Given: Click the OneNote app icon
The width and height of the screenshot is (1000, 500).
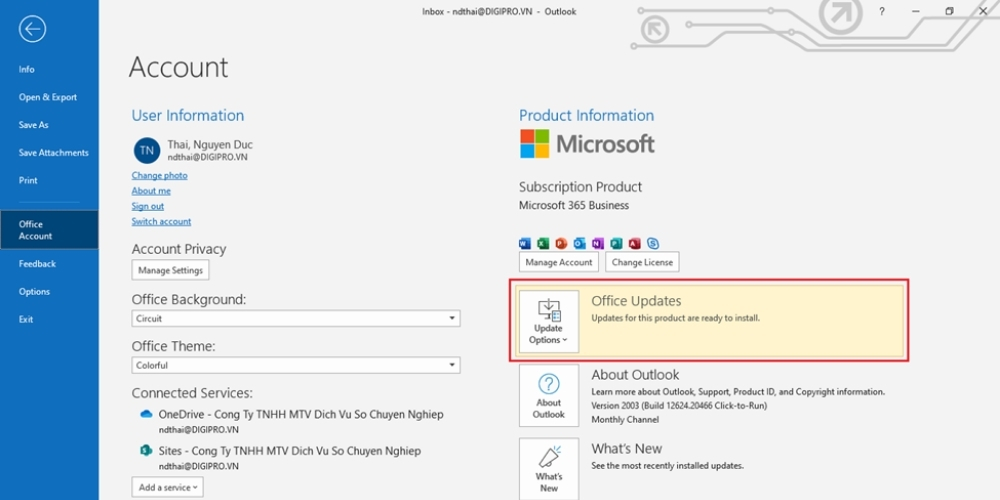Looking at the screenshot, I should (597, 243).
